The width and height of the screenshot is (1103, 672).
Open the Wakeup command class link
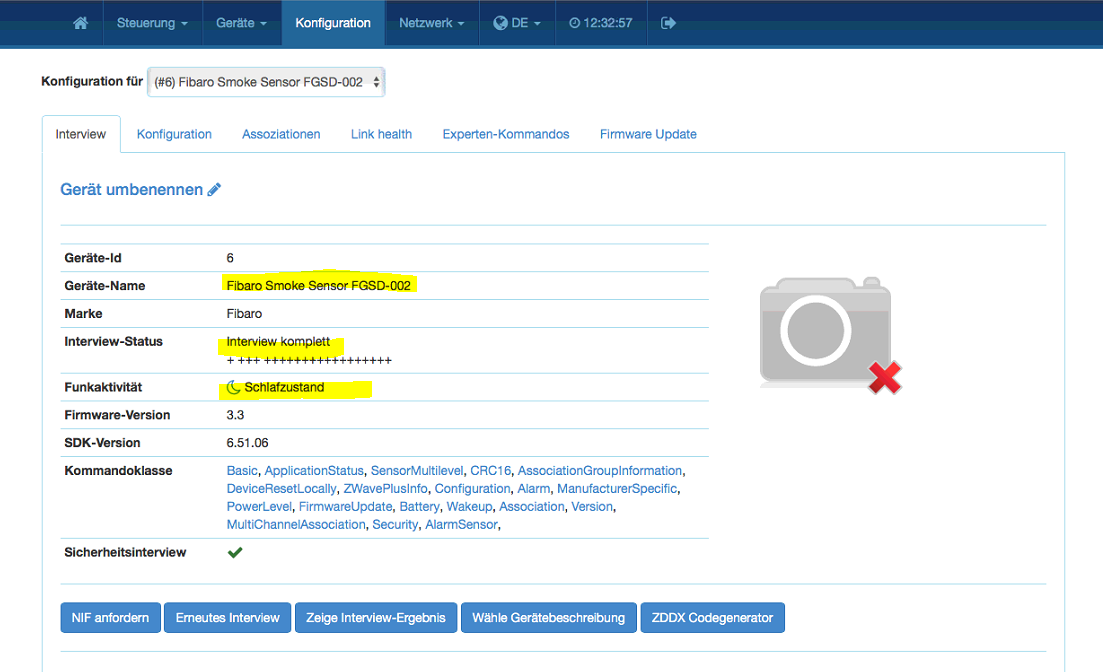pyautogui.click(x=469, y=507)
